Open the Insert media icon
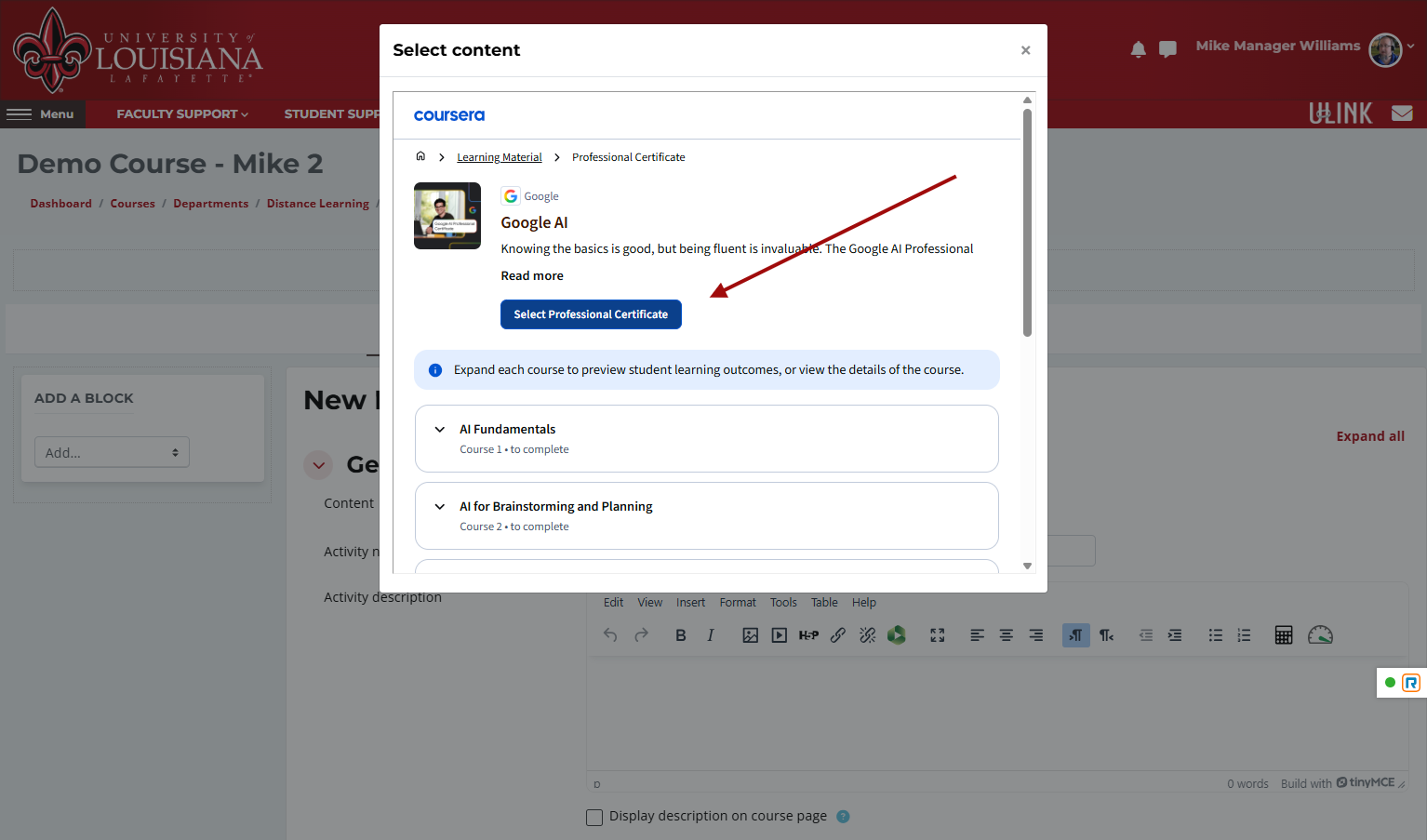The height and width of the screenshot is (840, 1427). pos(780,635)
